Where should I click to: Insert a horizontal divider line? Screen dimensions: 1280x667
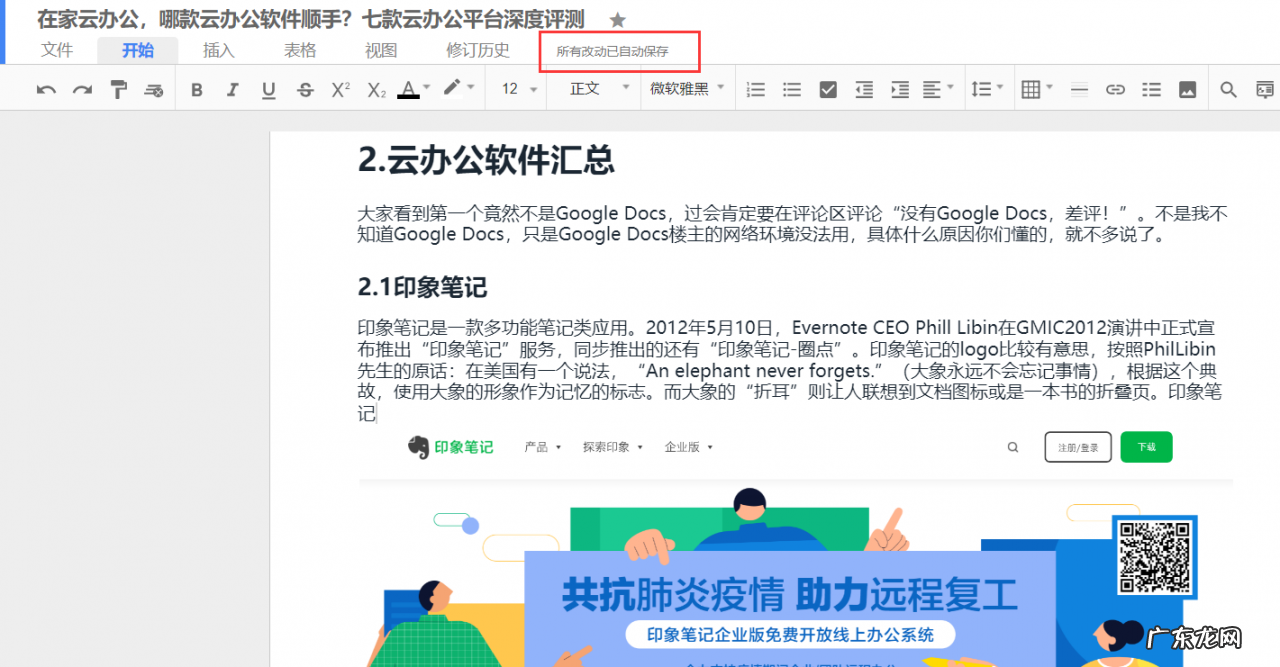(1079, 88)
